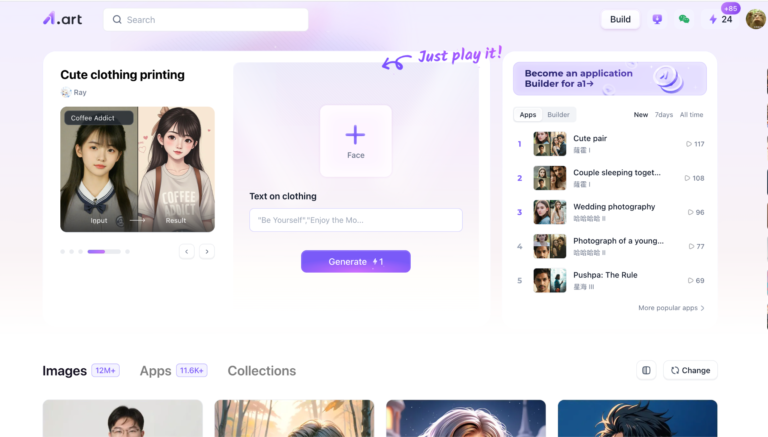Show previous example with left arrow
Image resolution: width=768 pixels, height=437 pixels.
click(x=187, y=251)
